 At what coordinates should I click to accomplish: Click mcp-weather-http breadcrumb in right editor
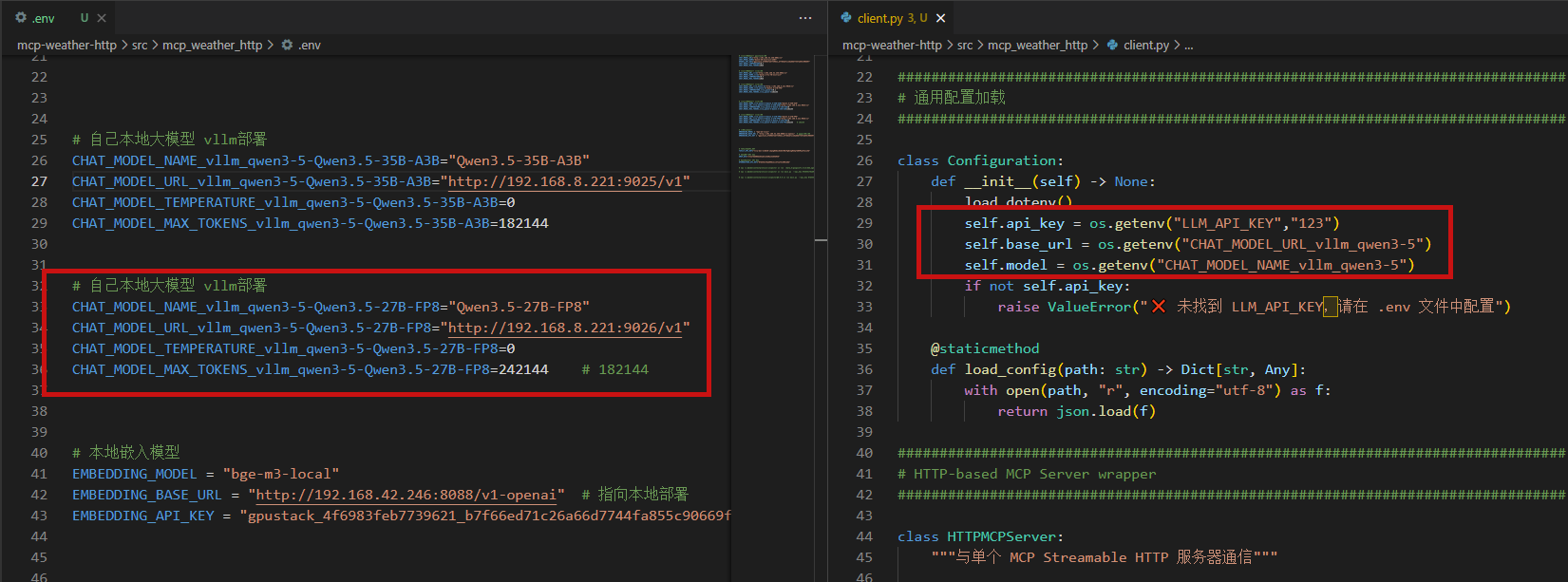pos(892,45)
